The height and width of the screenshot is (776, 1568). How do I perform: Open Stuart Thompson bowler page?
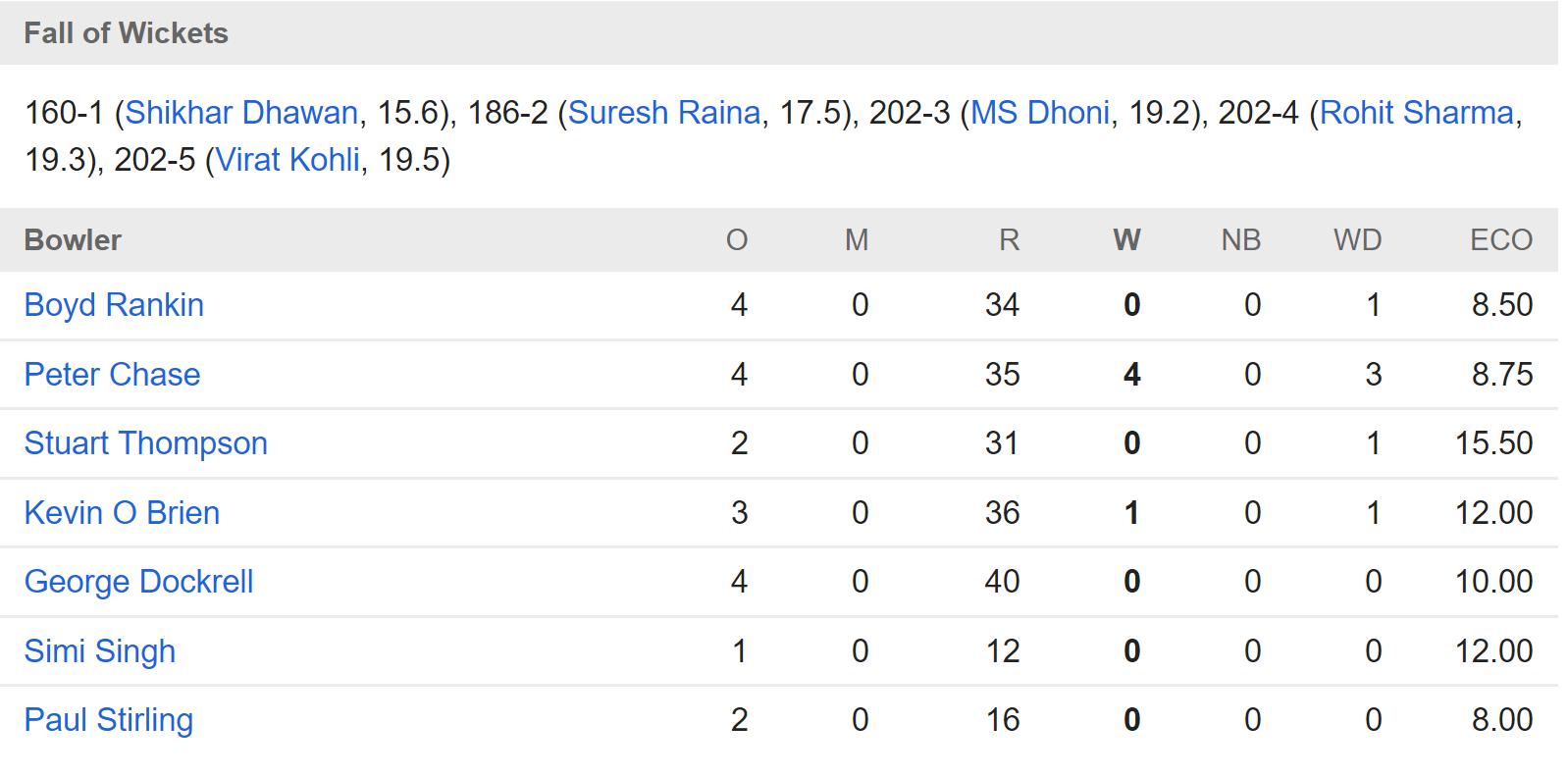(x=146, y=443)
